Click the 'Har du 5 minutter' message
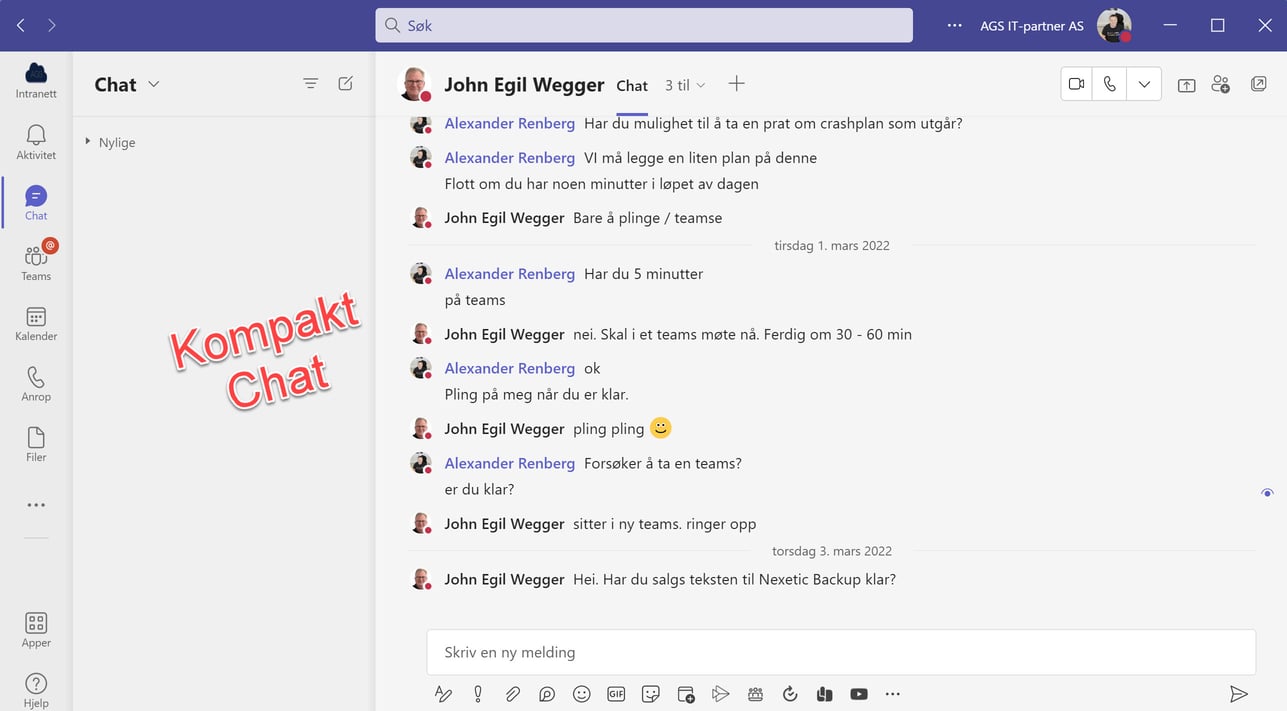1287x711 pixels. point(644,274)
